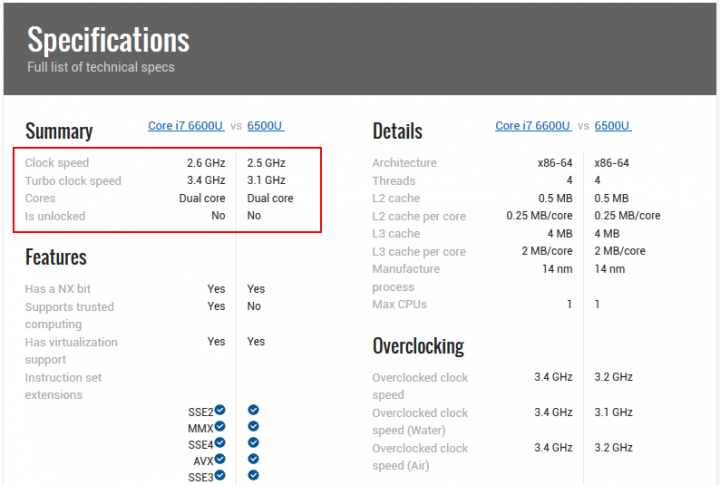Click the 'Manufacture process' row label
720x485 pixels.
pyautogui.click(x=406, y=278)
